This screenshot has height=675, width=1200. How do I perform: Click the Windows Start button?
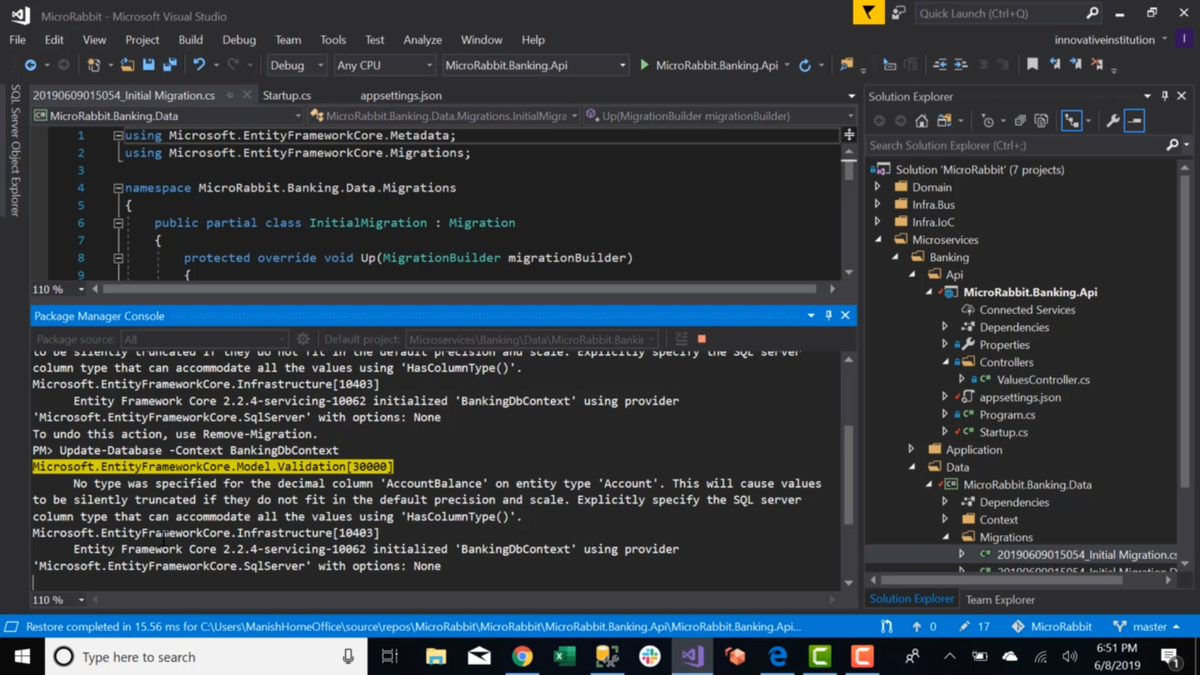(22, 656)
